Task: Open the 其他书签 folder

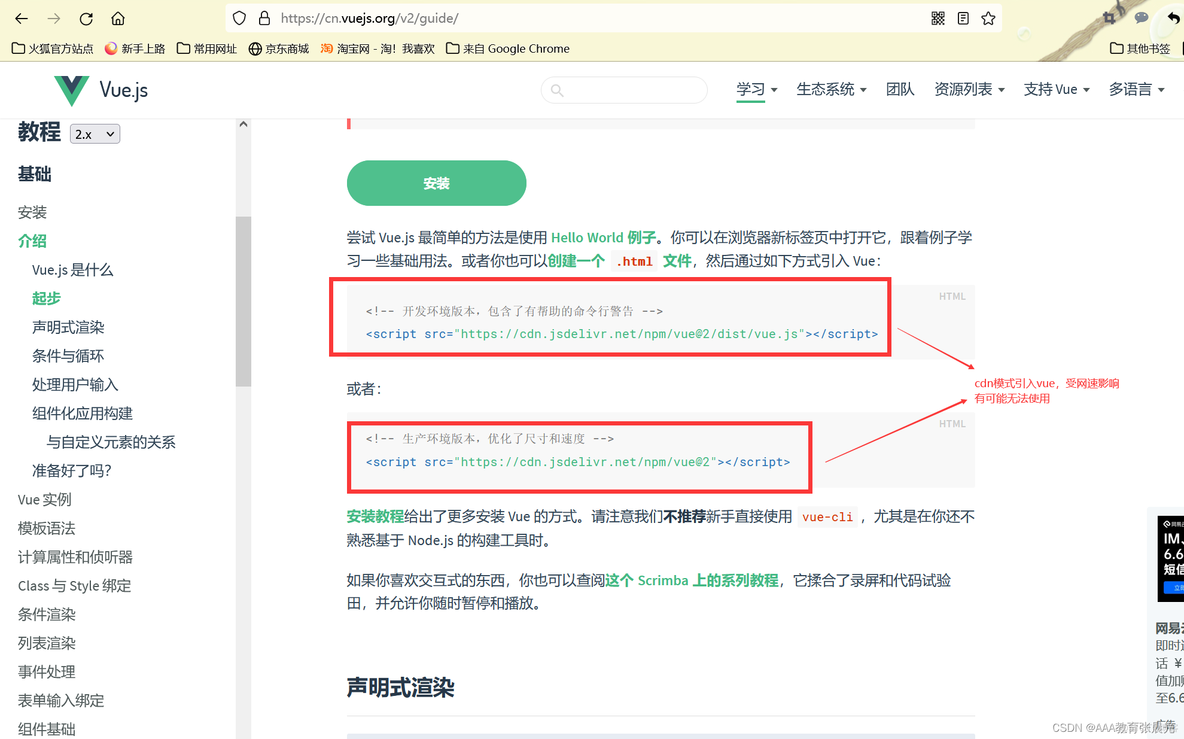Action: (x=1140, y=48)
